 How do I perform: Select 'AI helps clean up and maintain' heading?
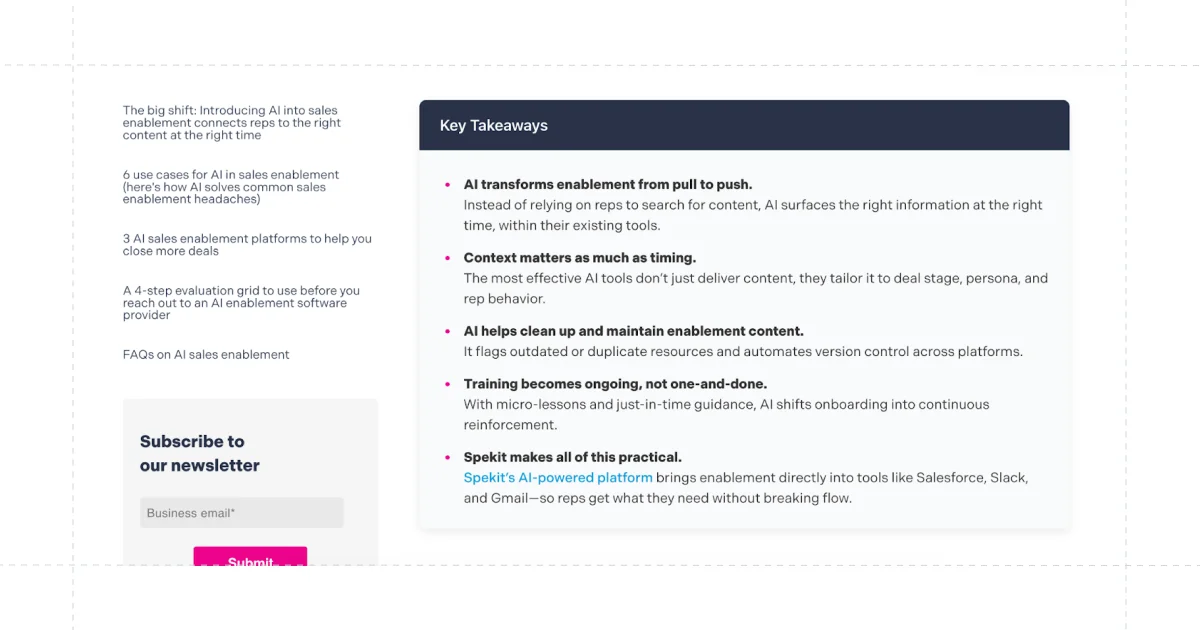point(633,331)
